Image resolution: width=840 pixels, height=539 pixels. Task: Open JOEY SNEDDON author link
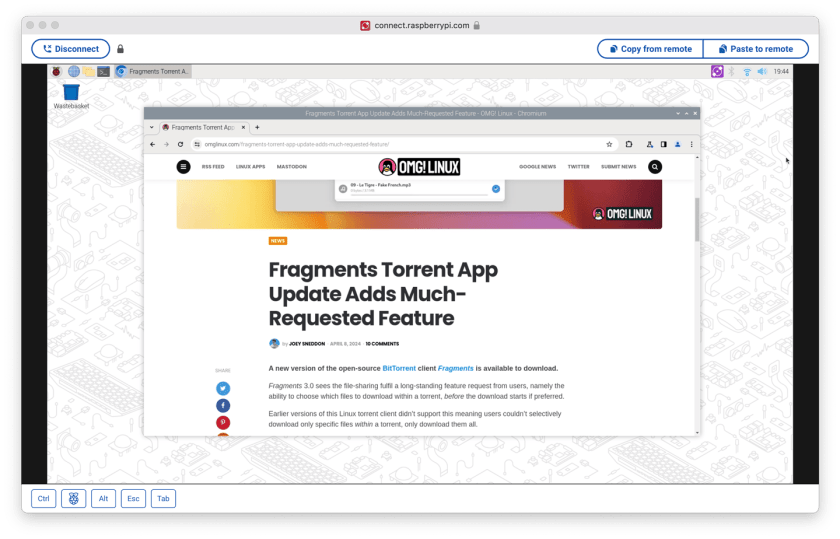(307, 344)
